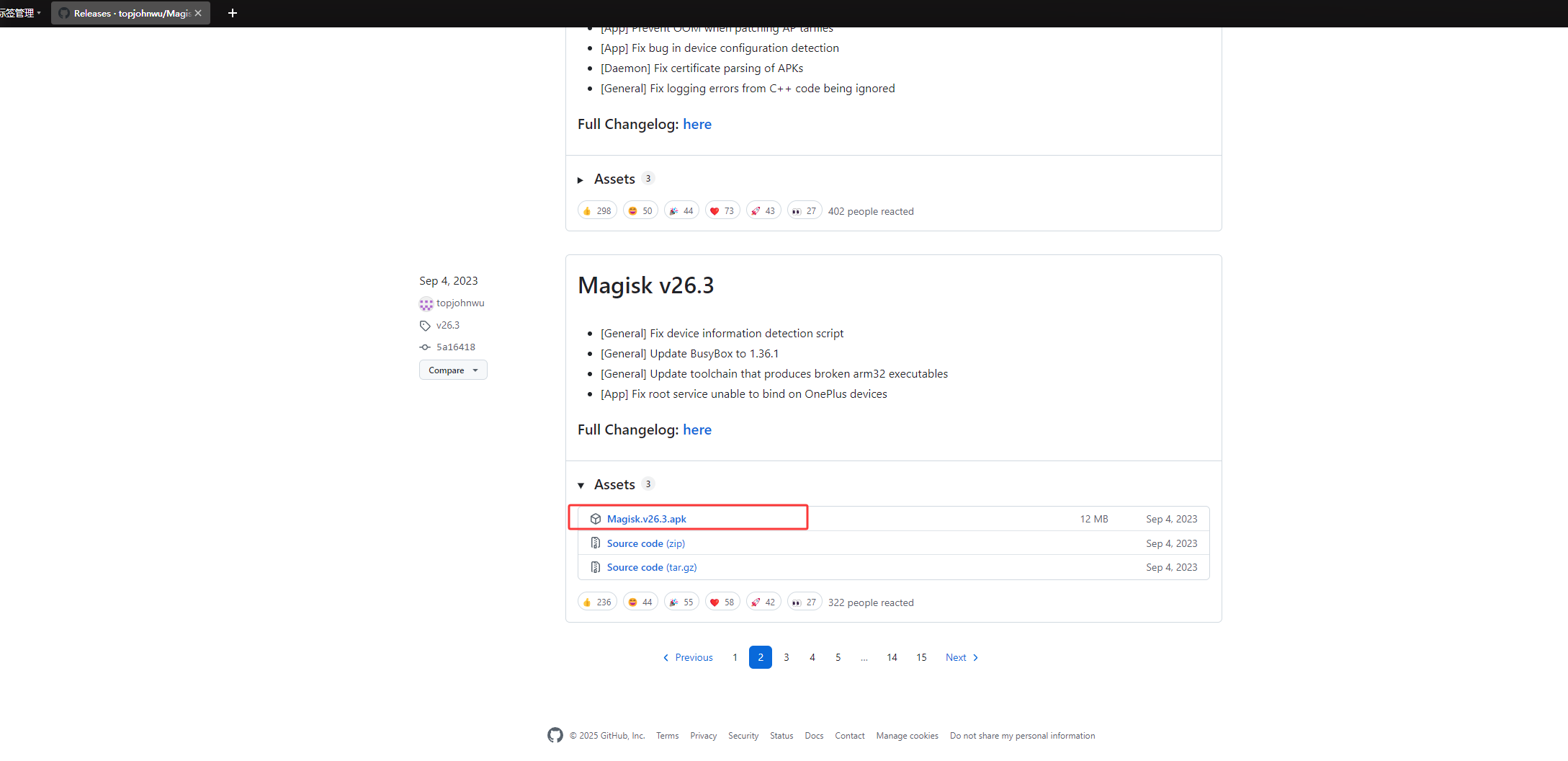Open the Security footer link
Image resolution: width=1568 pixels, height=761 pixels.
(743, 736)
